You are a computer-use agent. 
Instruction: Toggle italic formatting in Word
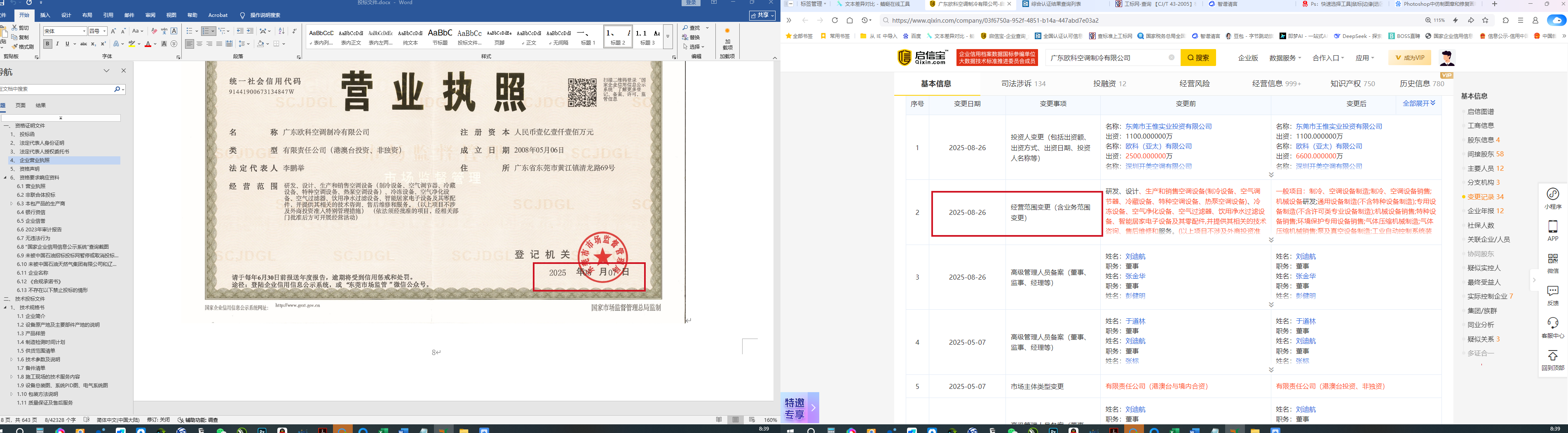click(57, 44)
